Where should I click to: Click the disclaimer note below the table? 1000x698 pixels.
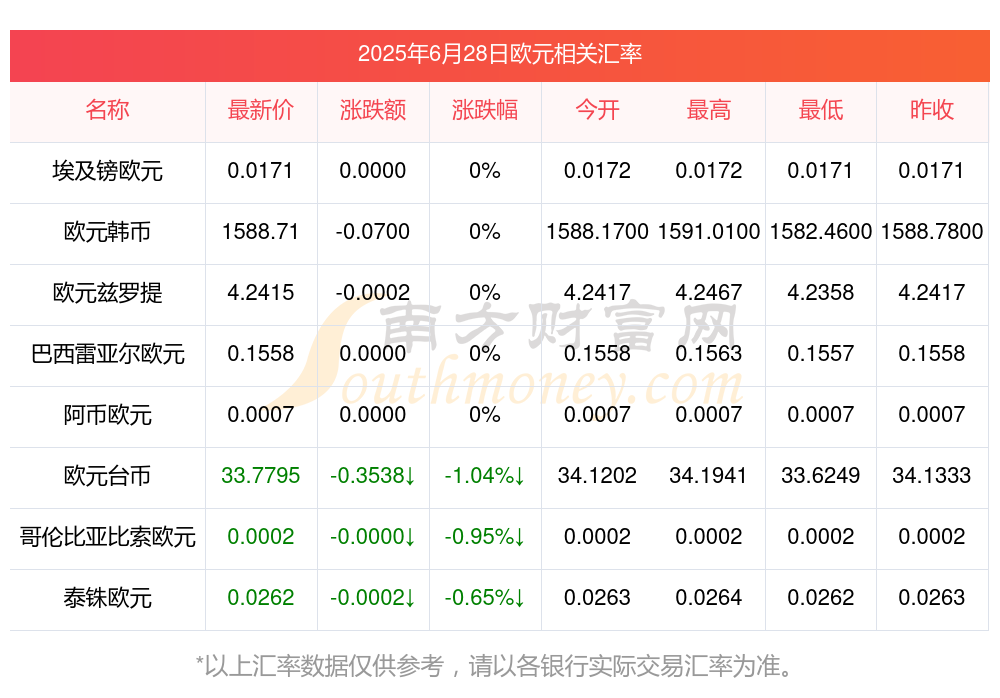coord(496,667)
